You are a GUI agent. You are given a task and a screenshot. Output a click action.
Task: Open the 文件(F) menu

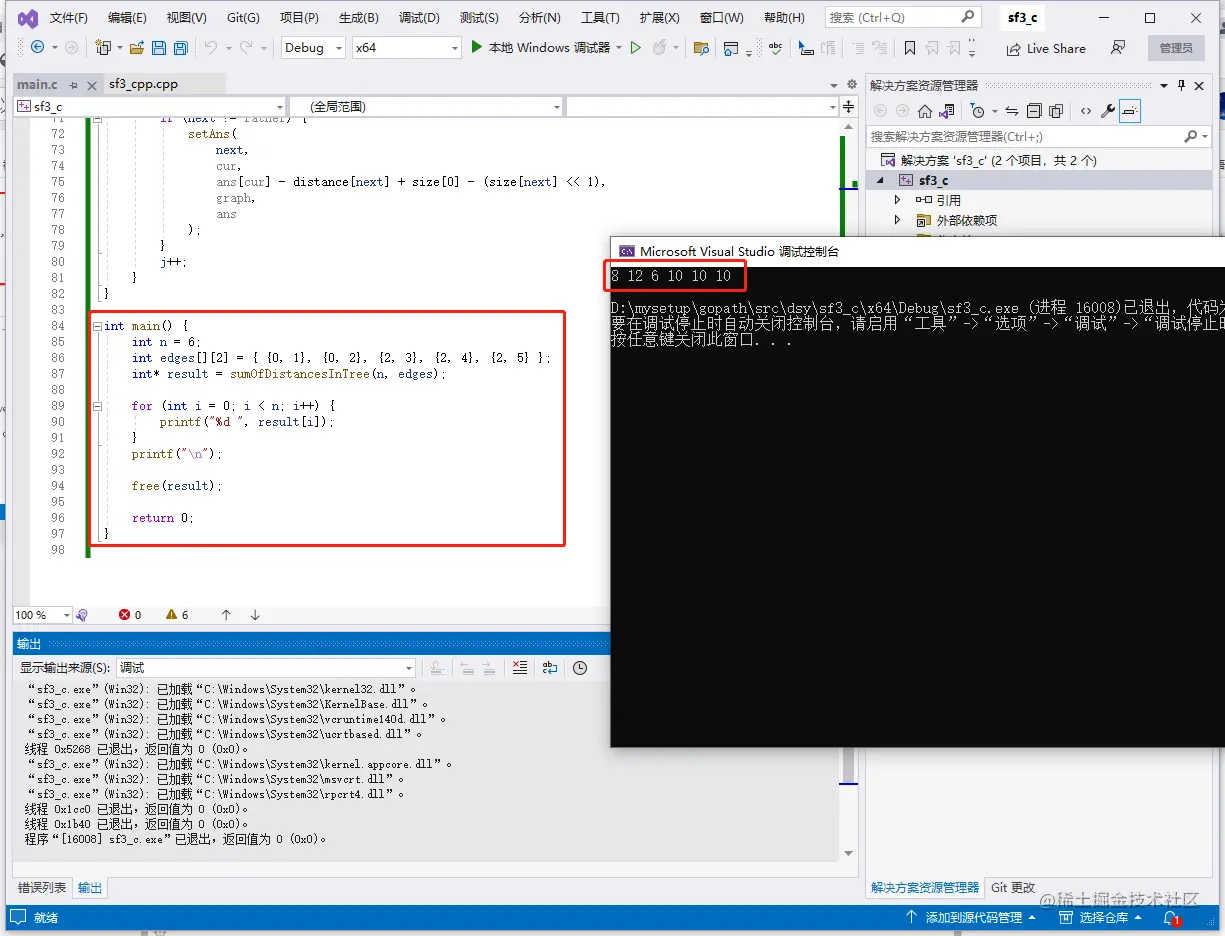[x=68, y=18]
